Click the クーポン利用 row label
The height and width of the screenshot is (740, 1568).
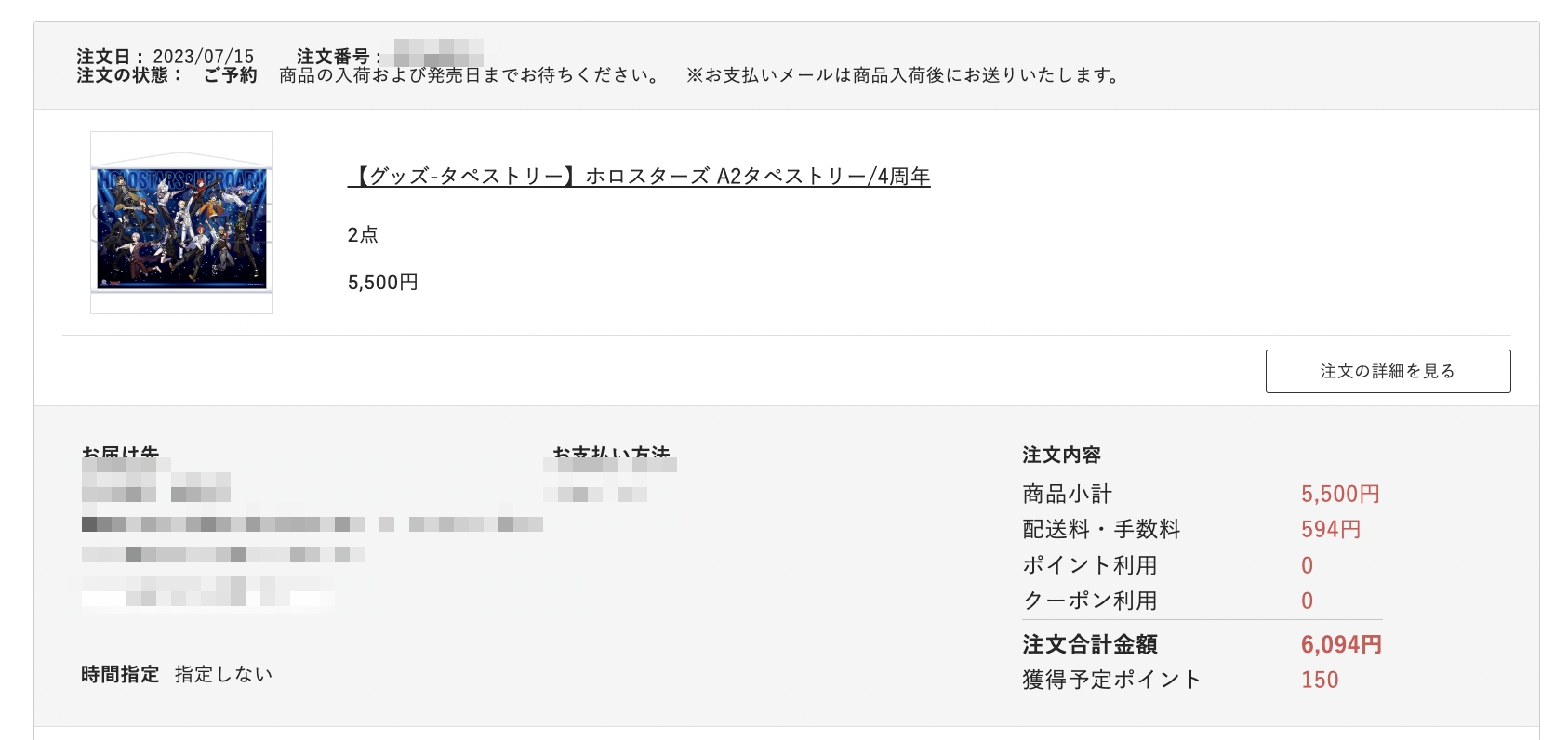(x=1090, y=601)
